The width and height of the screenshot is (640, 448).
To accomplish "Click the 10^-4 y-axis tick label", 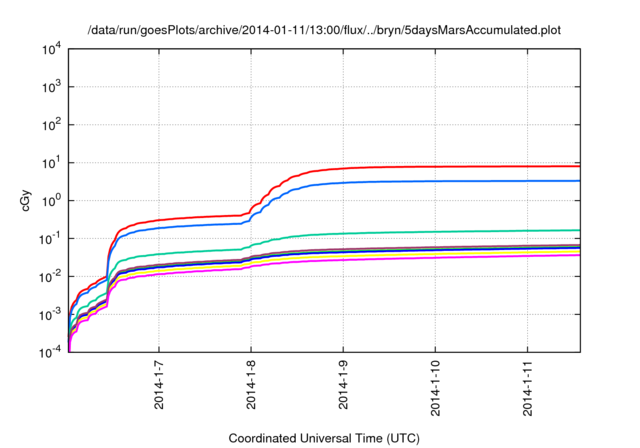I will coord(51,352).
